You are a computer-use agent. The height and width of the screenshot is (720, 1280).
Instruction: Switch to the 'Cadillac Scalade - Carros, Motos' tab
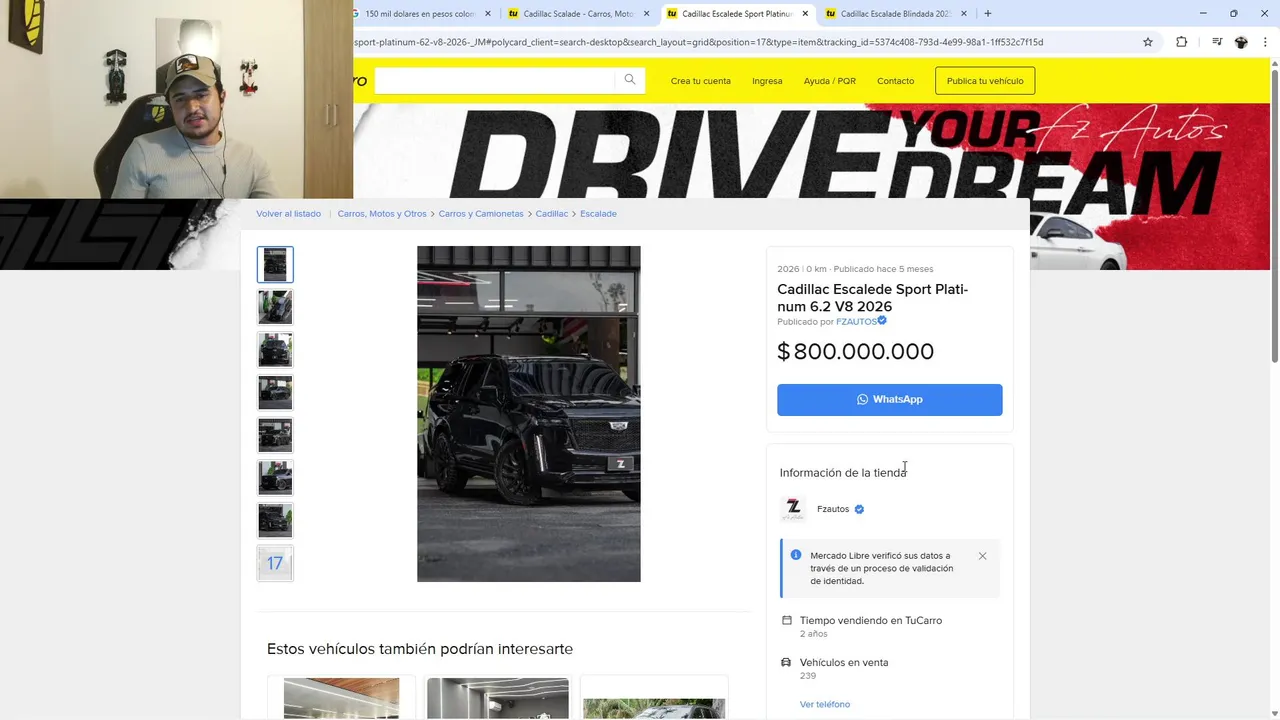pyautogui.click(x=577, y=14)
